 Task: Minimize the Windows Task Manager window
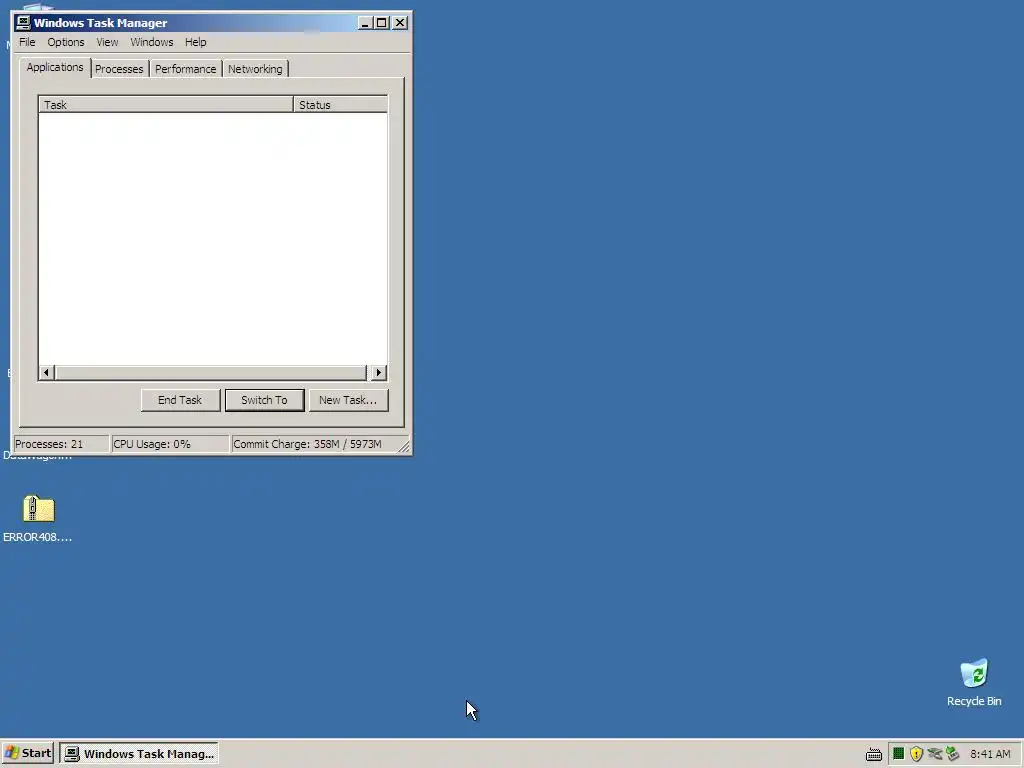tap(365, 23)
